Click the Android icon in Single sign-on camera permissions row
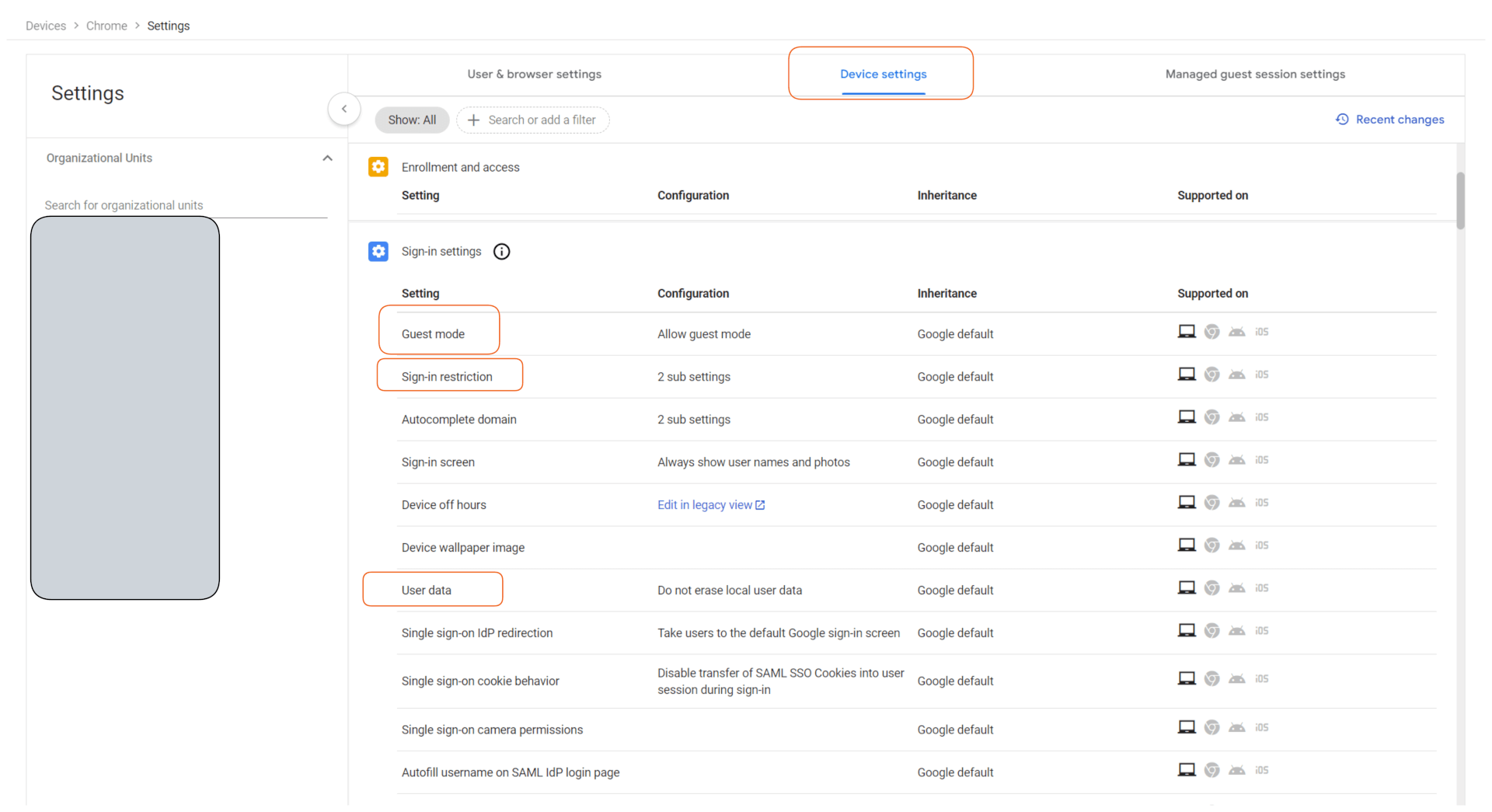 [x=1236, y=727]
